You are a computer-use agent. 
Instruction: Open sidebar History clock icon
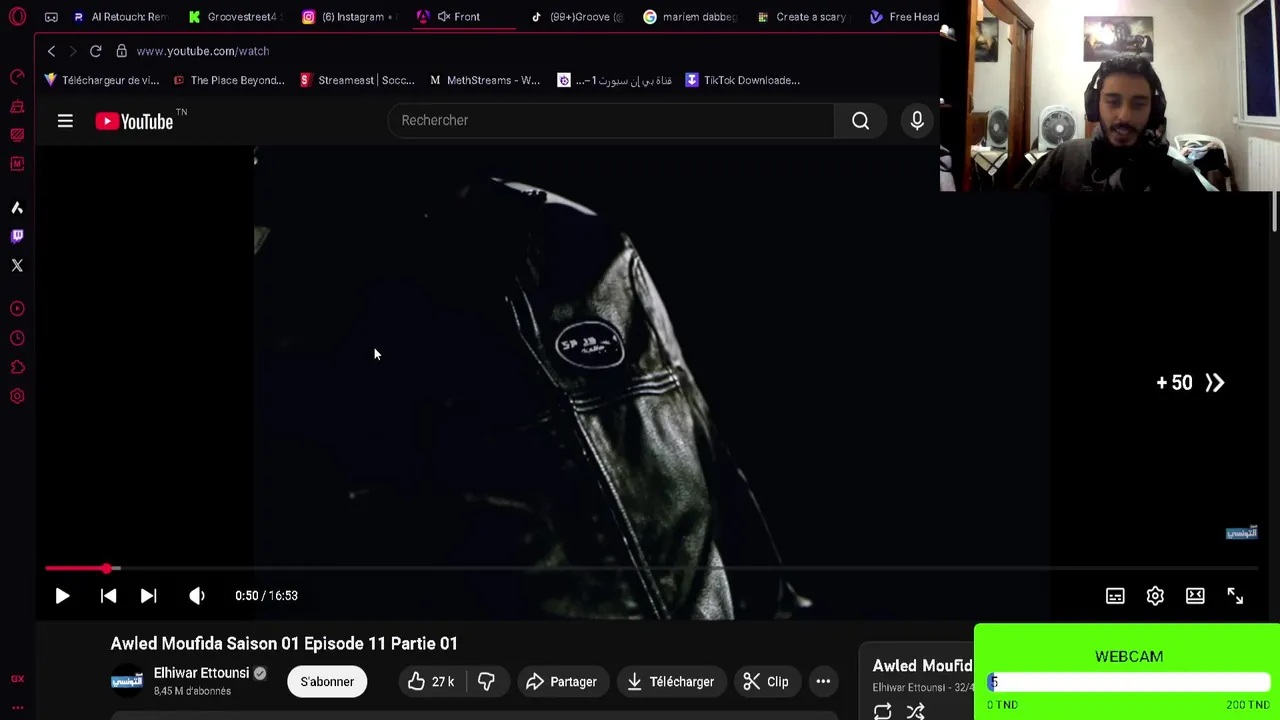[x=17, y=338]
